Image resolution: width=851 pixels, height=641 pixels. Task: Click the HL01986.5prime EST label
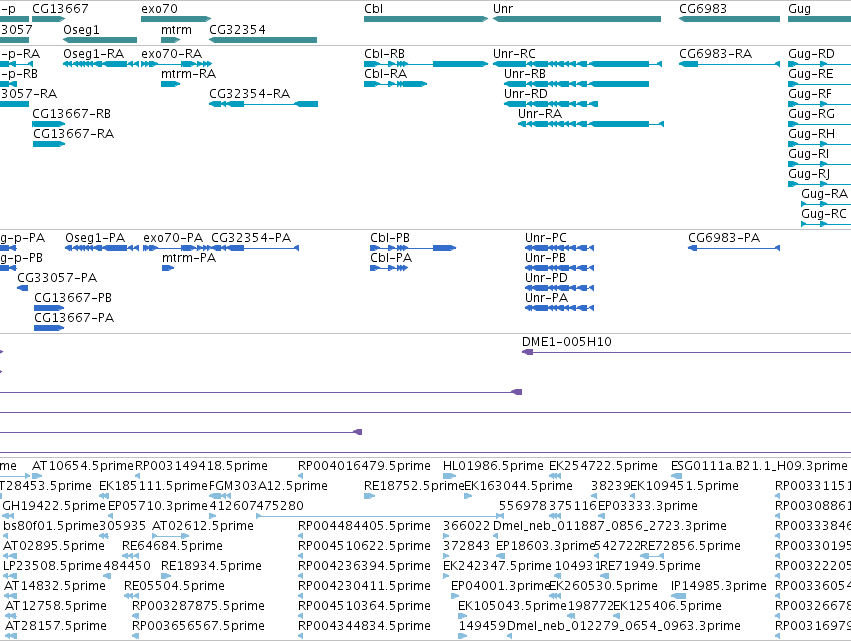coord(493,466)
